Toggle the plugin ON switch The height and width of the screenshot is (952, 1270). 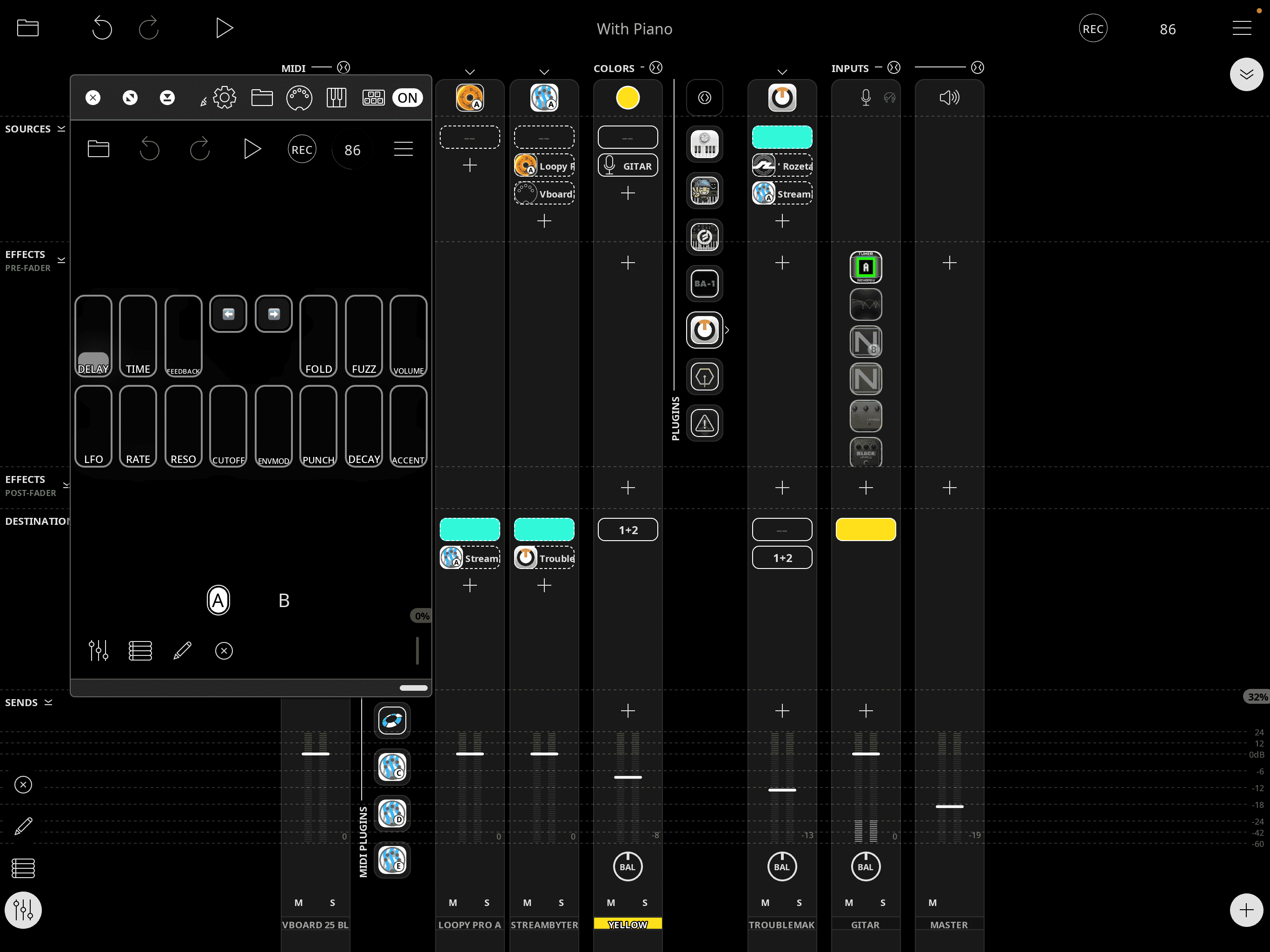[408, 98]
